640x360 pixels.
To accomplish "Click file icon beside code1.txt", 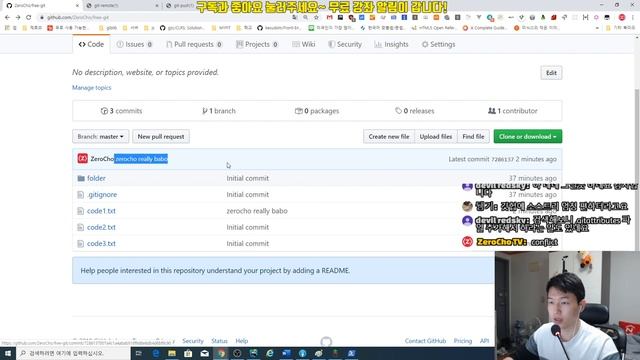I will 80,211.
